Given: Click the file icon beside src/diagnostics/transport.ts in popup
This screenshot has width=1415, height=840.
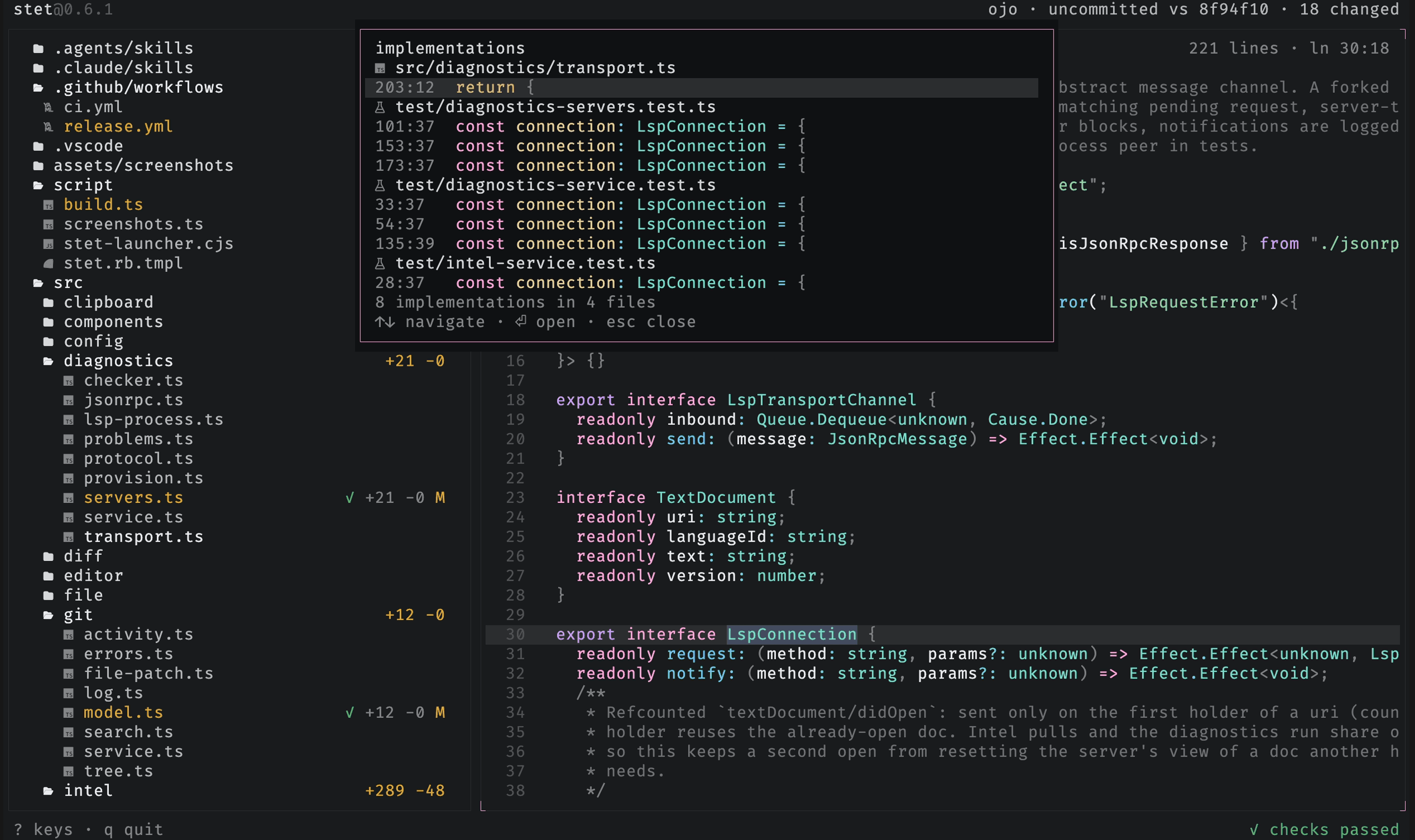Looking at the screenshot, I should click(380, 69).
